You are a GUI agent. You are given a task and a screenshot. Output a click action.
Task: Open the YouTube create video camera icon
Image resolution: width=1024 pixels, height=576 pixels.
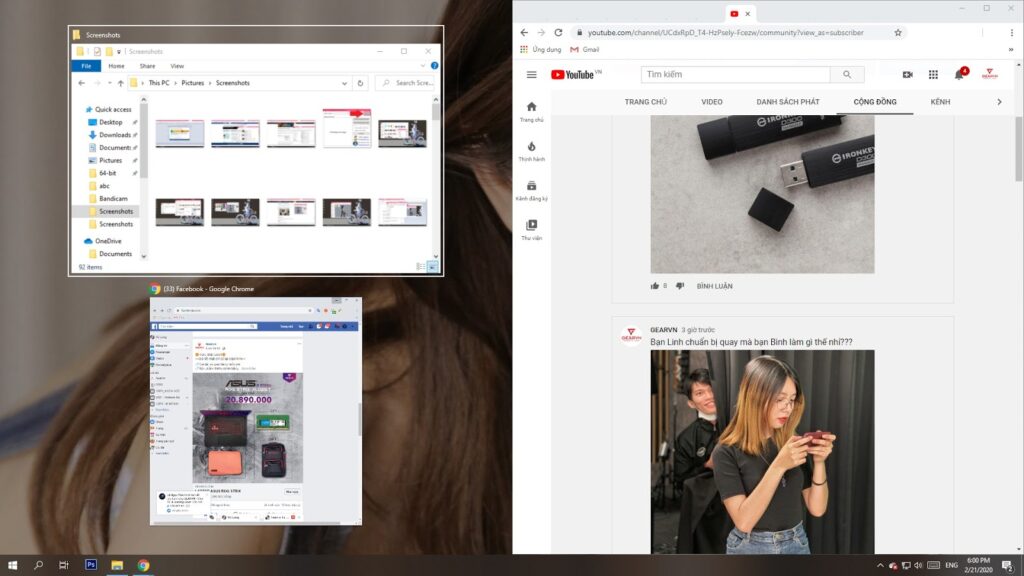[x=908, y=74]
